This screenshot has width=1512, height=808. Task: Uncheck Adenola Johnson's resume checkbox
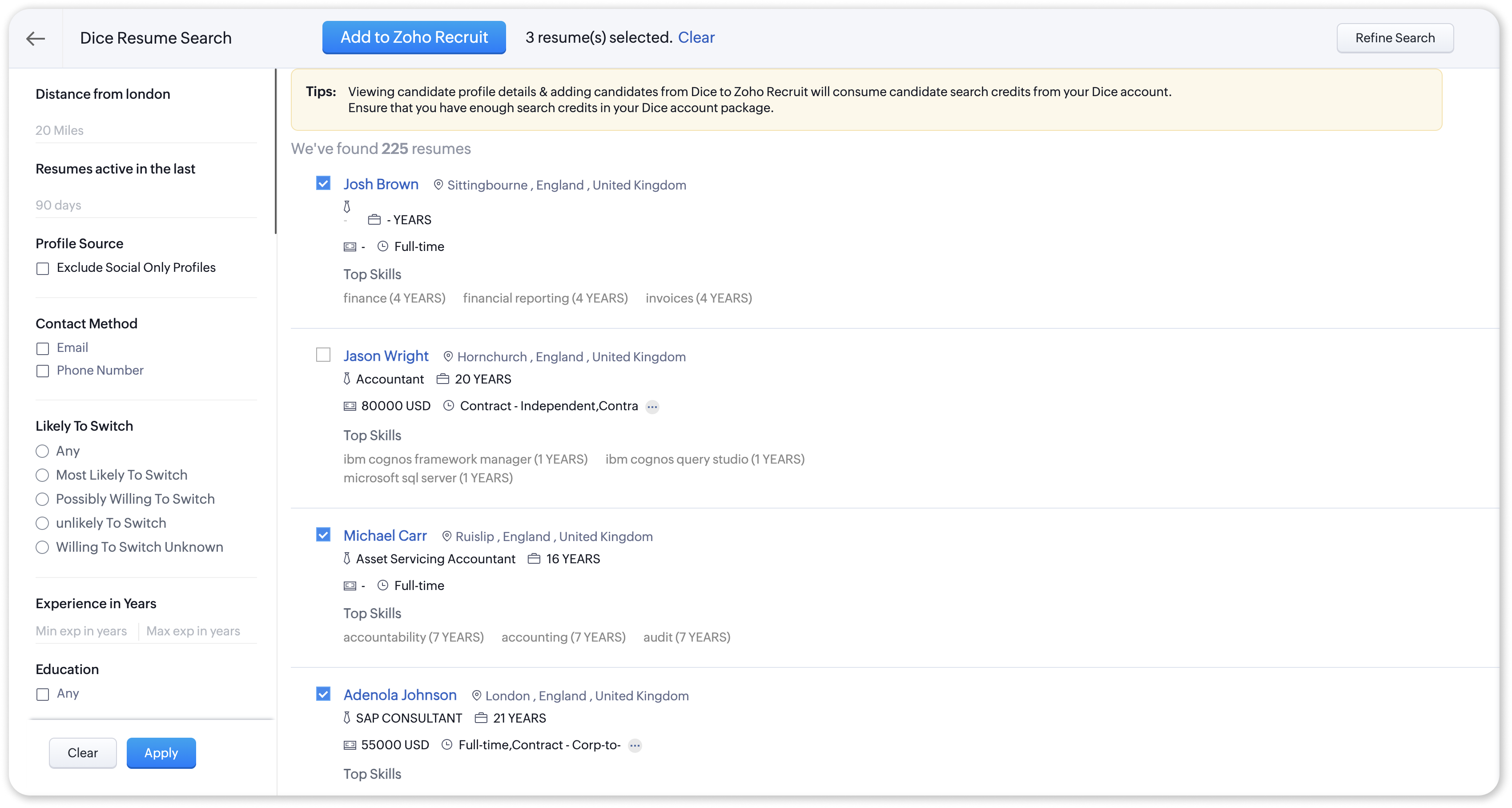pyautogui.click(x=323, y=694)
